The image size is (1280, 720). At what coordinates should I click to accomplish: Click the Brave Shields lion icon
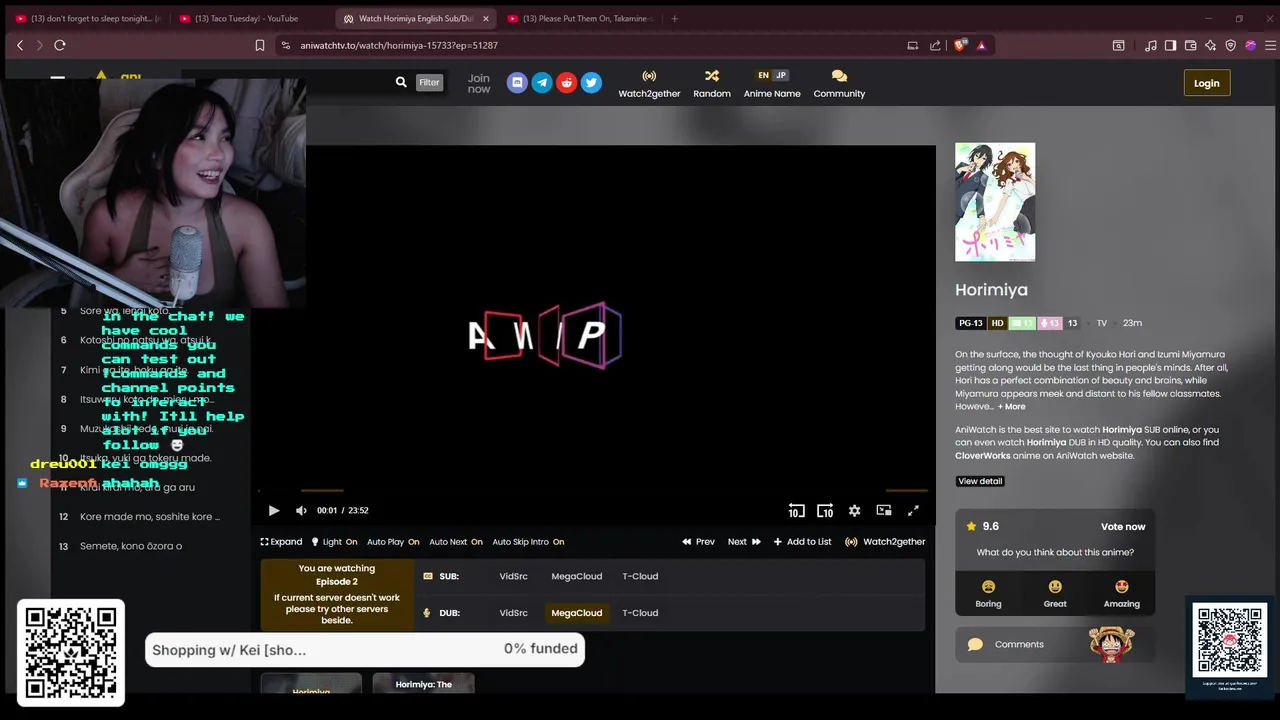click(961, 45)
